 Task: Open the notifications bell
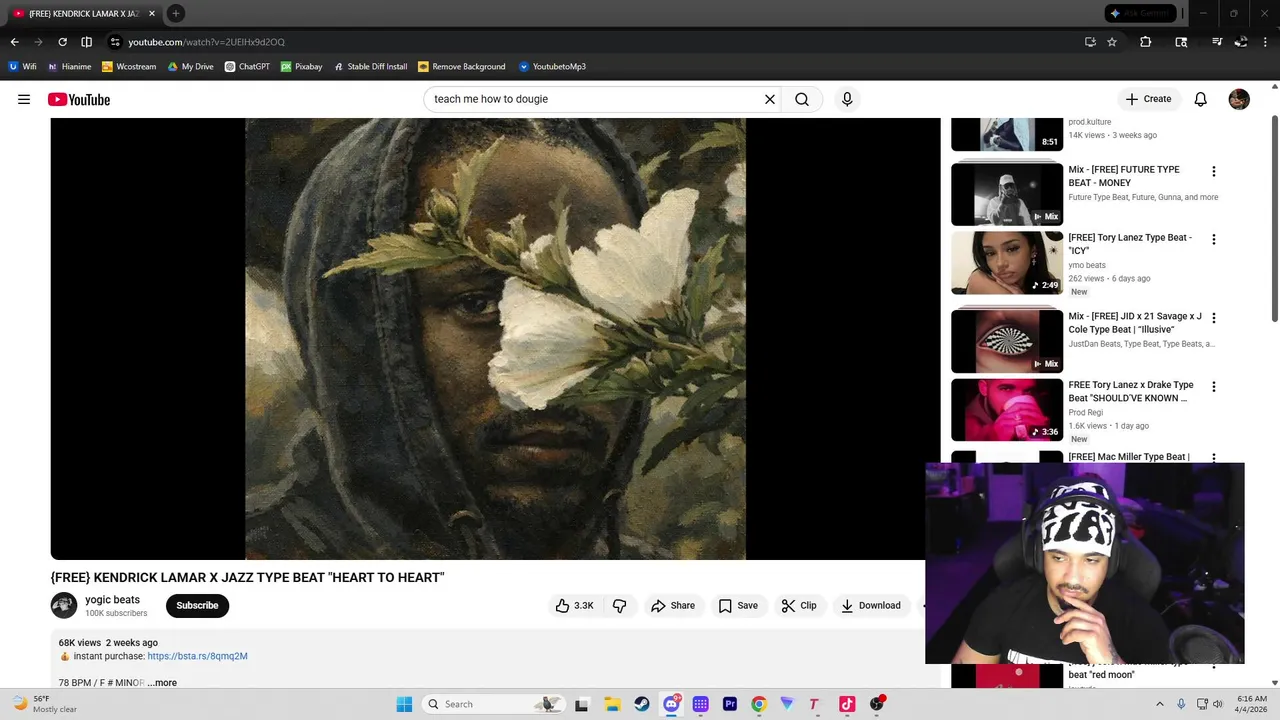click(x=1201, y=99)
